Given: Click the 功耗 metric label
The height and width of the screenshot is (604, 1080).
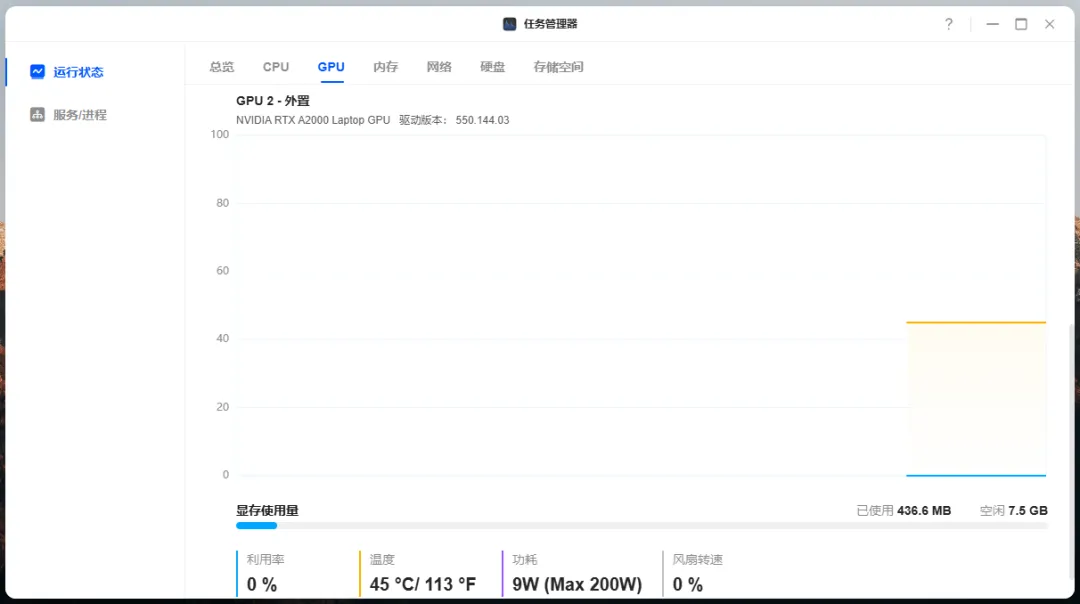Looking at the screenshot, I should [525, 560].
